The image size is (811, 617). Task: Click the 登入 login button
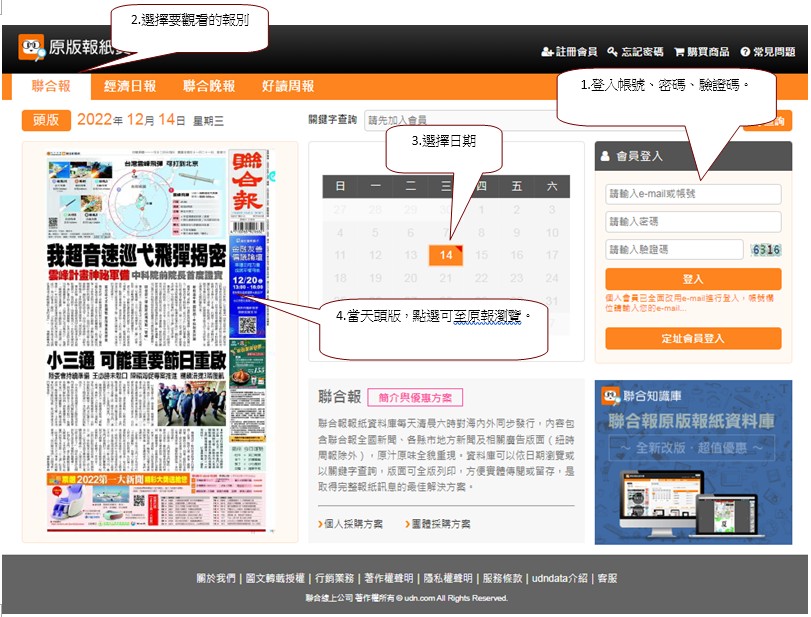pyautogui.click(x=693, y=279)
